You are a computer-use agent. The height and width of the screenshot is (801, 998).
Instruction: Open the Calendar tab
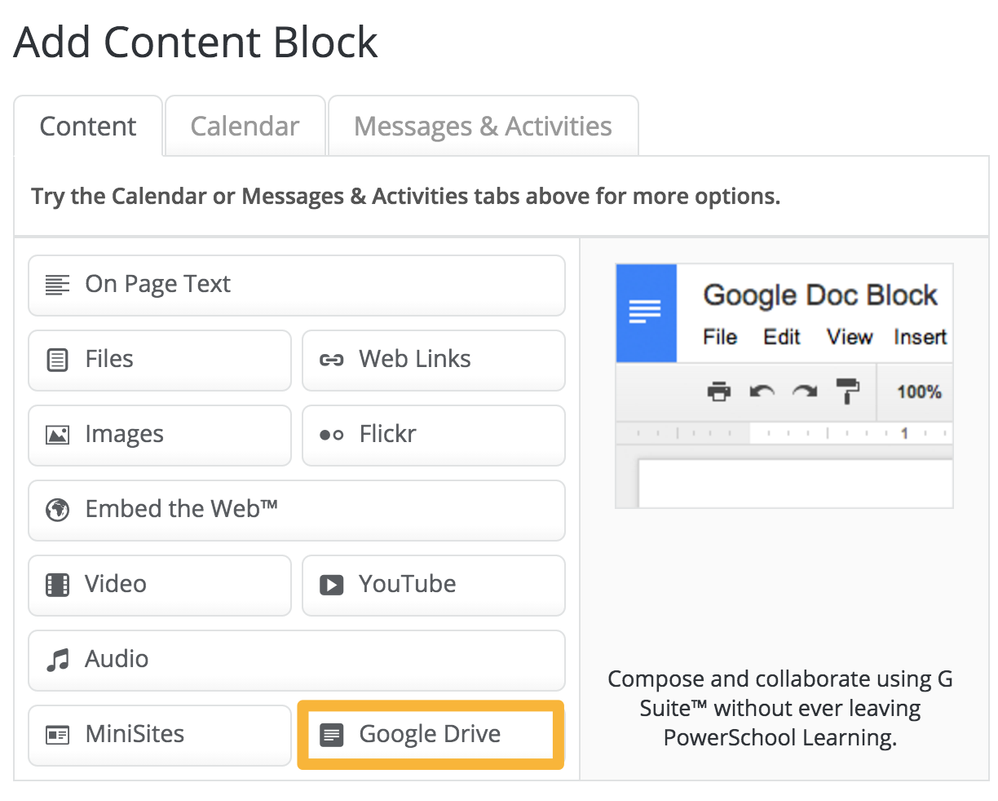coord(245,126)
